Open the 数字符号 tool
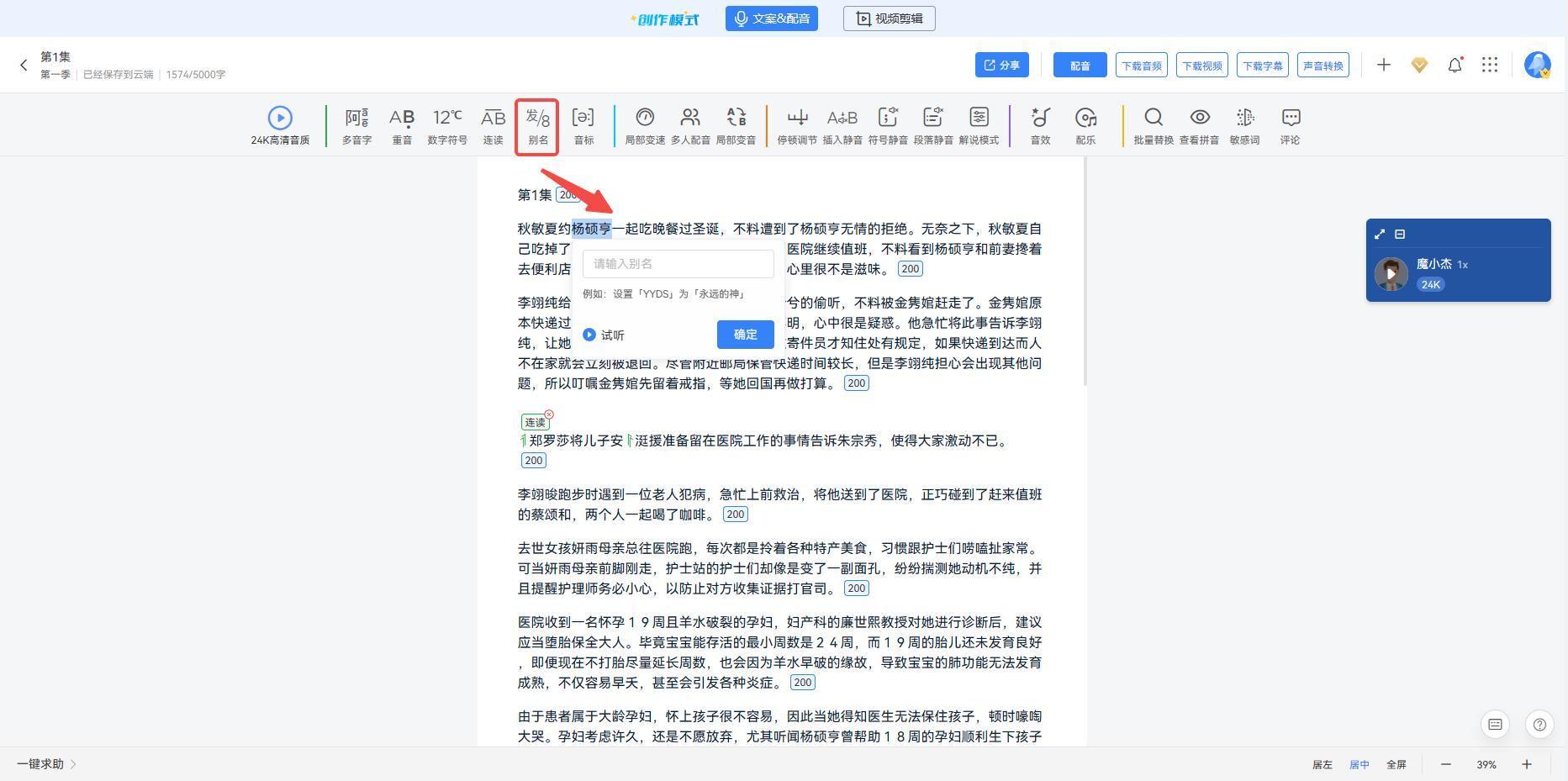 tap(447, 126)
